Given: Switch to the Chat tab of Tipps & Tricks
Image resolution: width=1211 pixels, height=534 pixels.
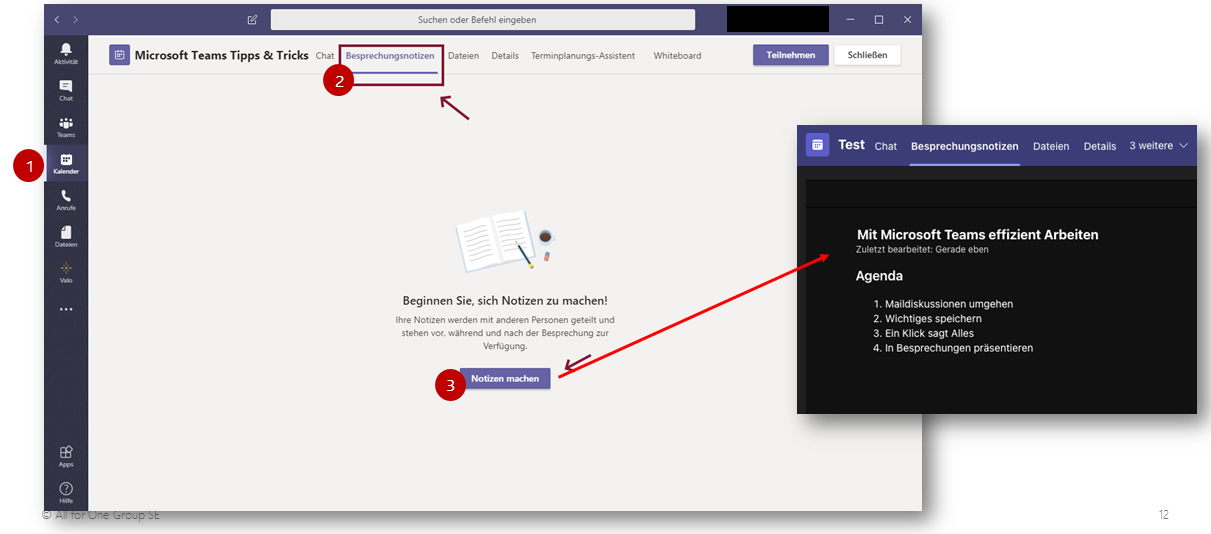Looking at the screenshot, I should (325, 56).
